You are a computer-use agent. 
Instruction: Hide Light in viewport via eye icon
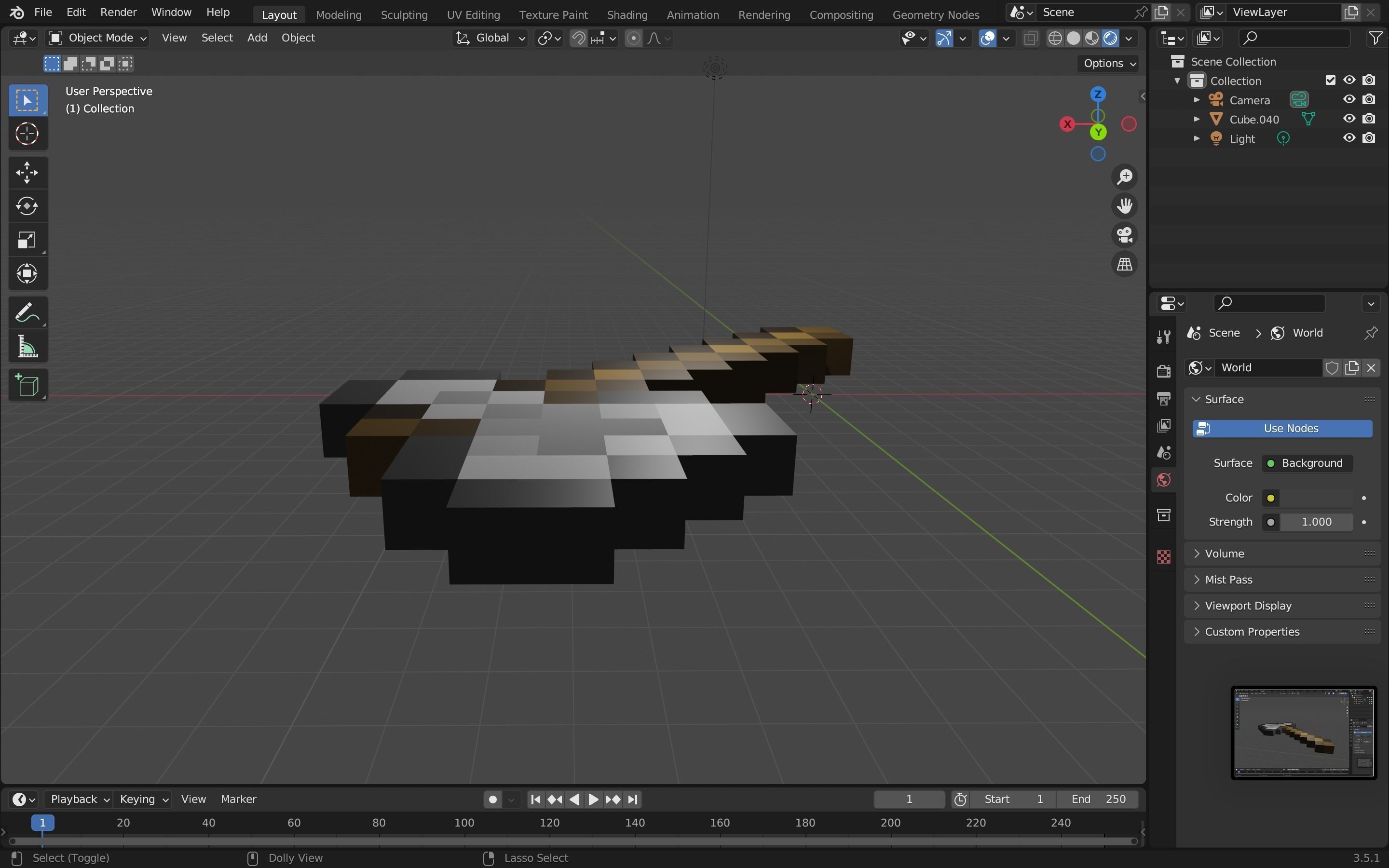pyautogui.click(x=1349, y=138)
